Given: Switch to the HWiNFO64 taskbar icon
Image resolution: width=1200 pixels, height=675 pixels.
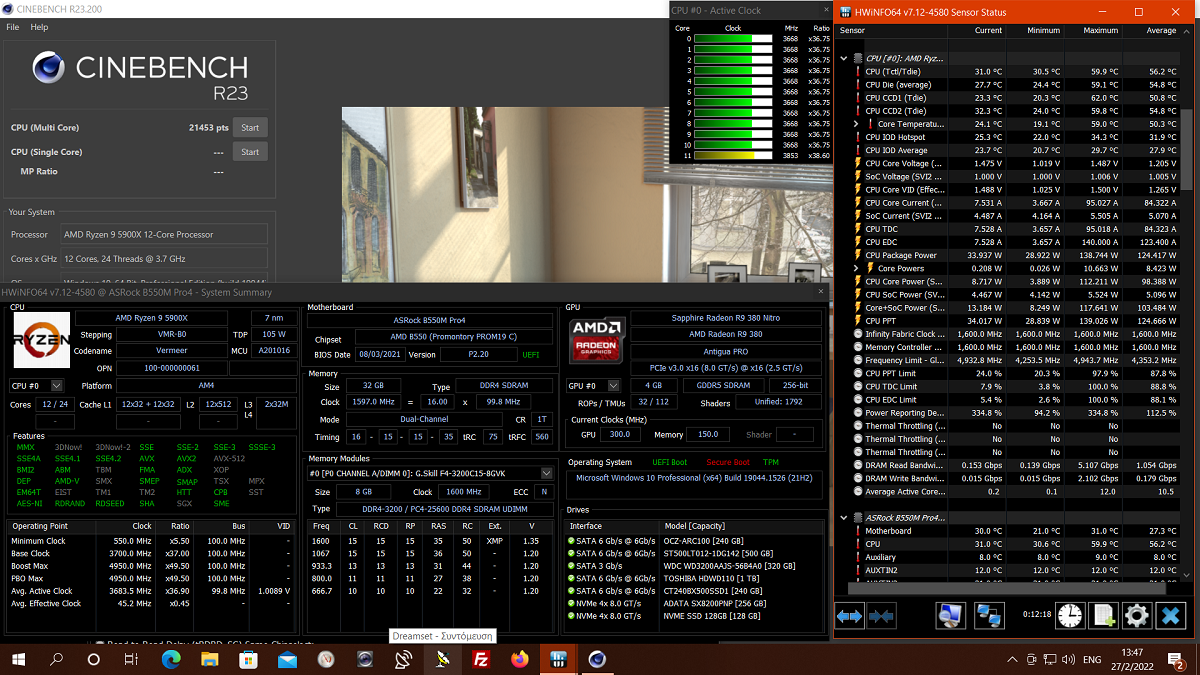Looking at the screenshot, I should (559, 659).
